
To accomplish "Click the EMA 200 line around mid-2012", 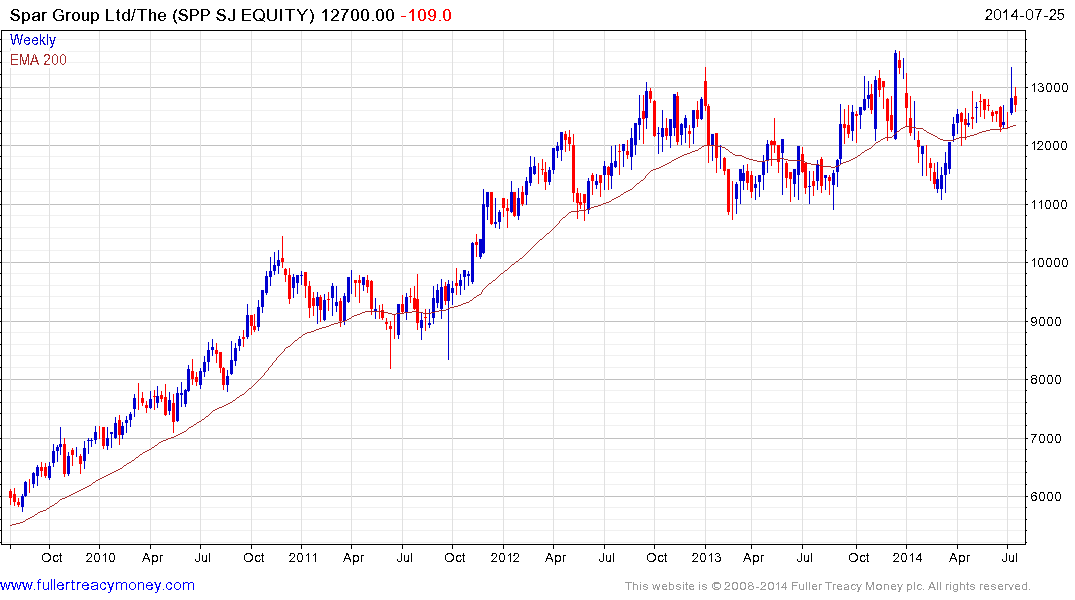I will point(605,202).
